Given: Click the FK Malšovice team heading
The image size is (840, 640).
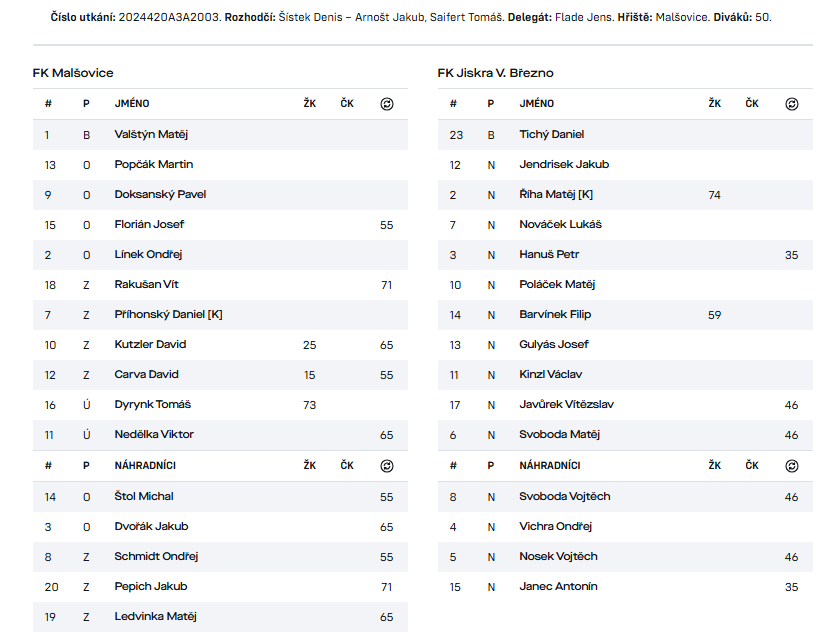Looking at the screenshot, I should [x=73, y=73].
